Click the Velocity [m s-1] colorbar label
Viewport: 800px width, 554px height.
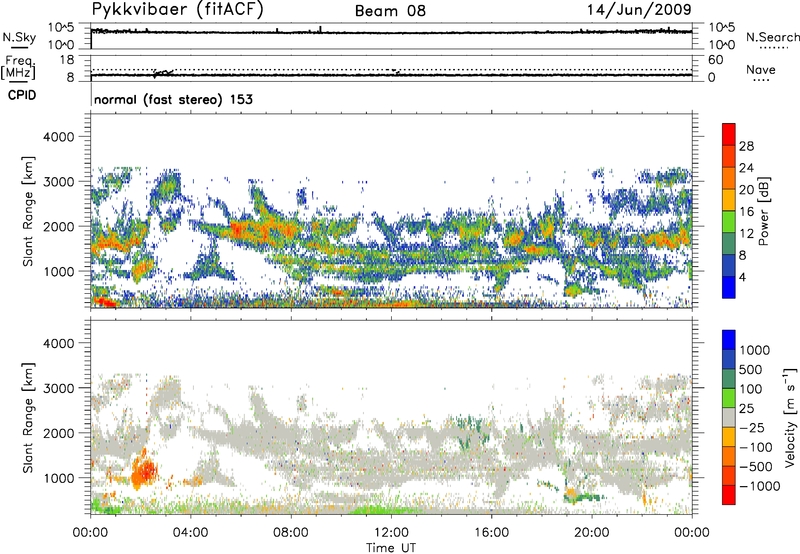[x=790, y=417]
